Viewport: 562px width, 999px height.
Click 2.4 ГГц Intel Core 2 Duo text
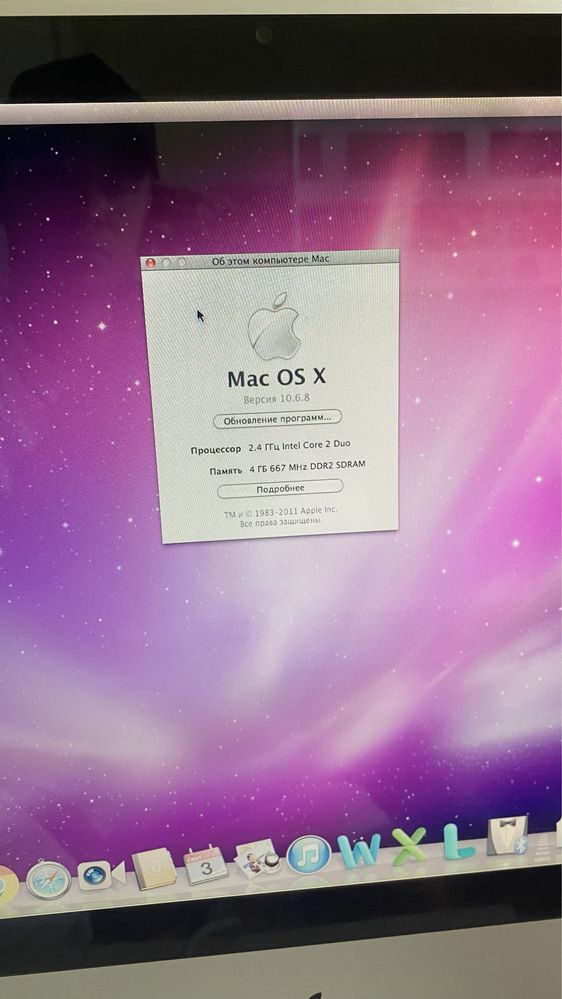tap(299, 445)
